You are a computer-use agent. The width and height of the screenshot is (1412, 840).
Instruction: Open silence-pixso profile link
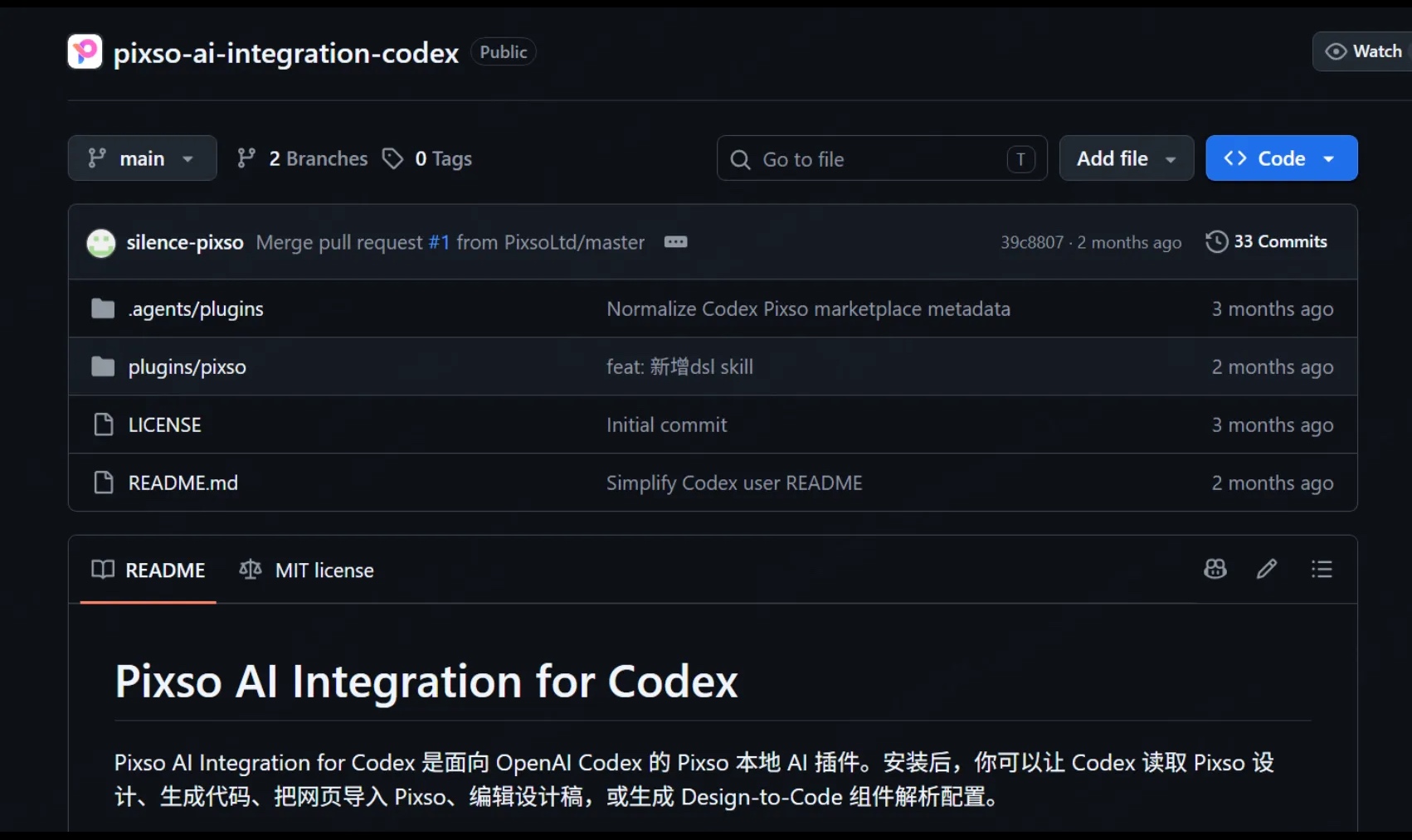(x=185, y=242)
